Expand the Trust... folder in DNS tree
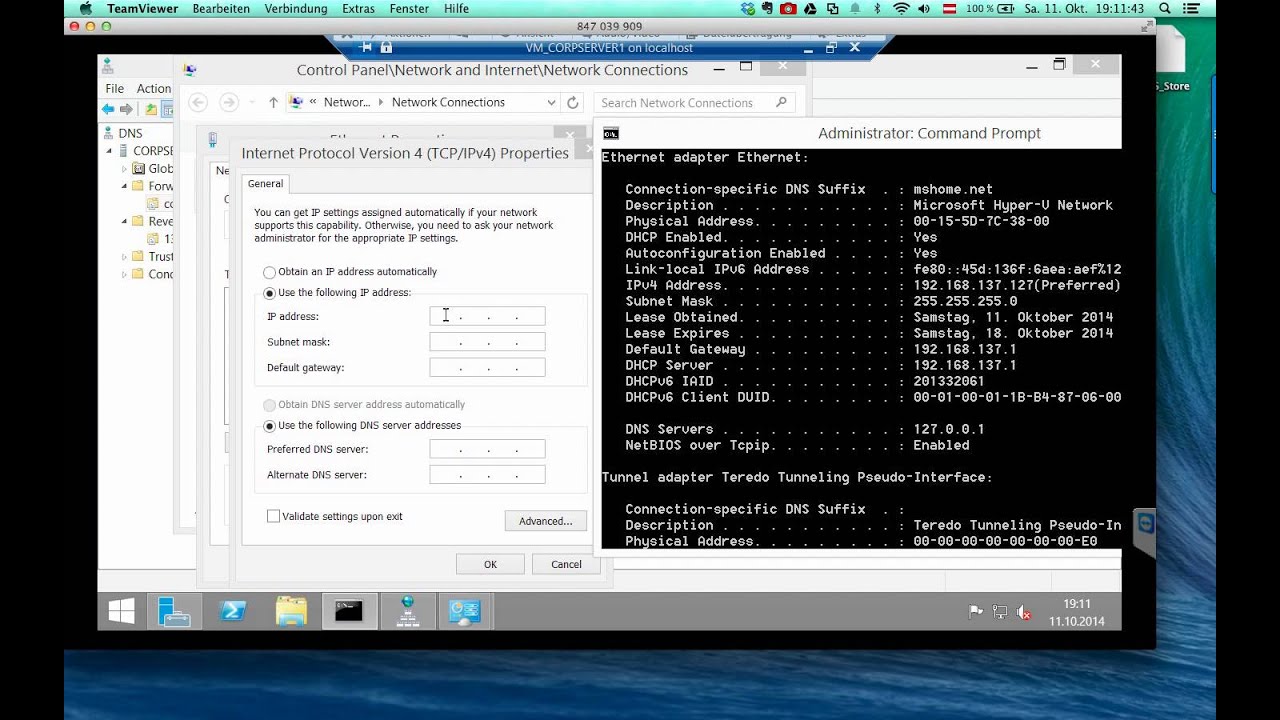Image resolution: width=1280 pixels, height=720 pixels. [x=125, y=256]
